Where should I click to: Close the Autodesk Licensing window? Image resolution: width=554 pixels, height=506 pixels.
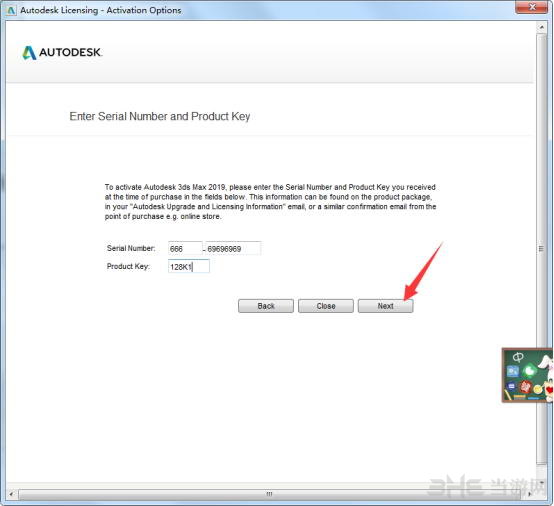(x=532, y=7)
